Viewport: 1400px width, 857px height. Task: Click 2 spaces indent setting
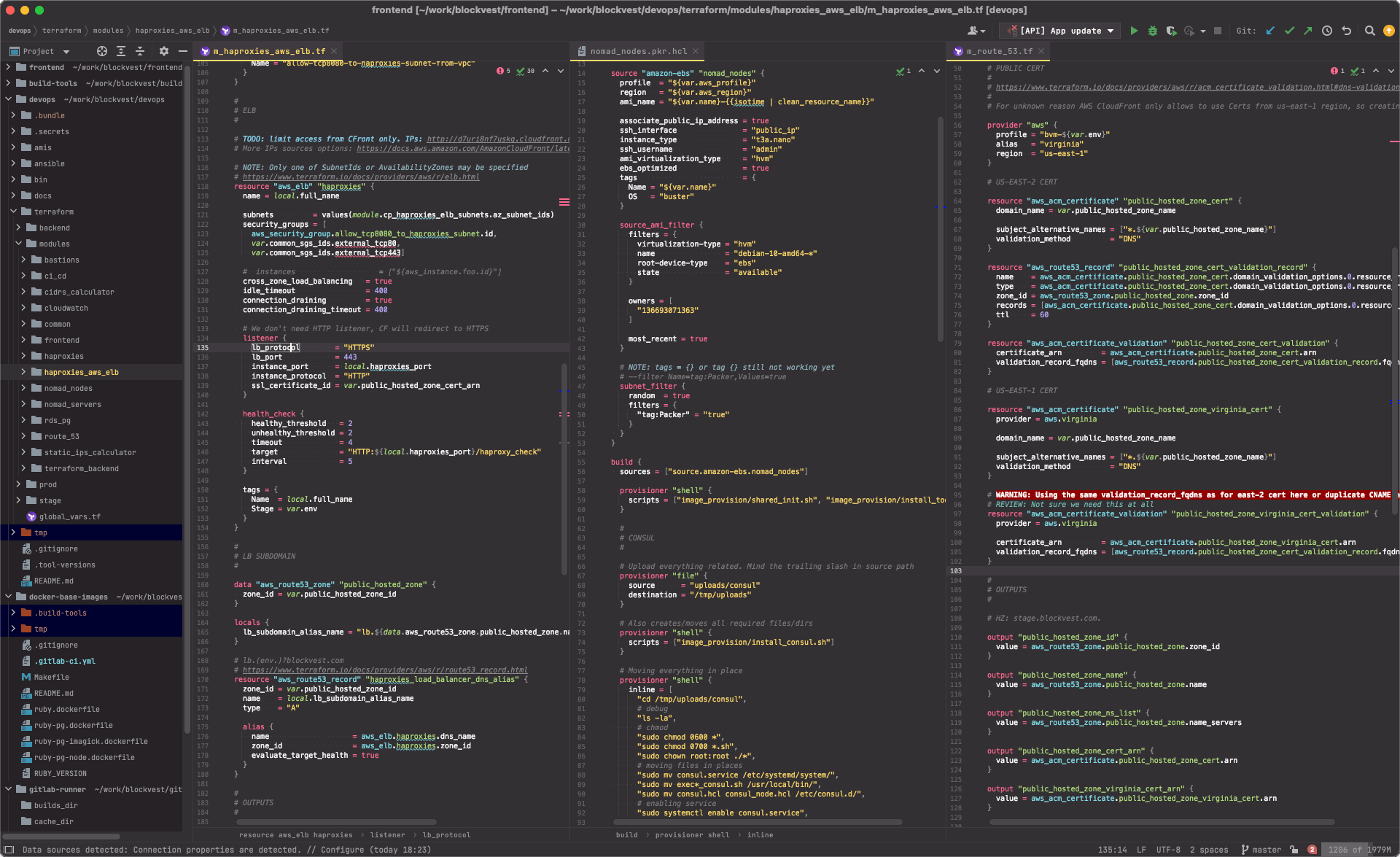coord(1209,850)
